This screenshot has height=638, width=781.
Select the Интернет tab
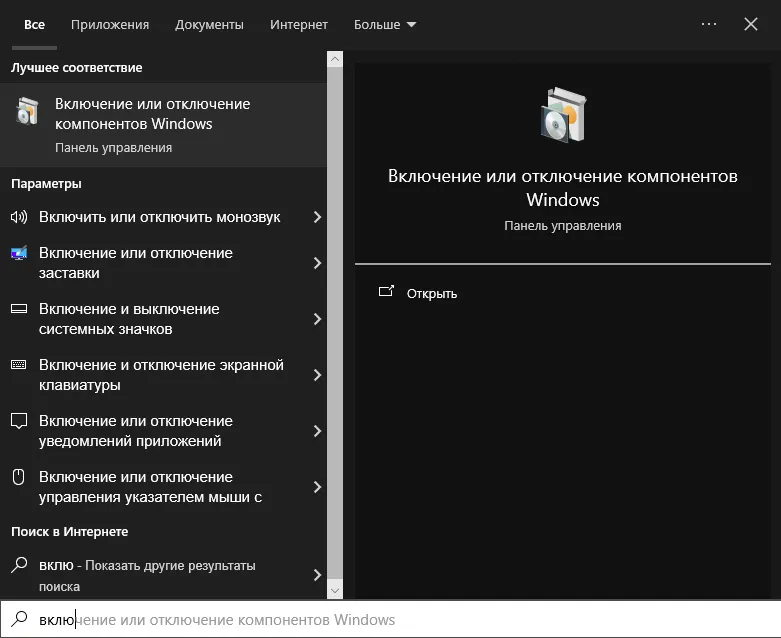pyautogui.click(x=299, y=24)
